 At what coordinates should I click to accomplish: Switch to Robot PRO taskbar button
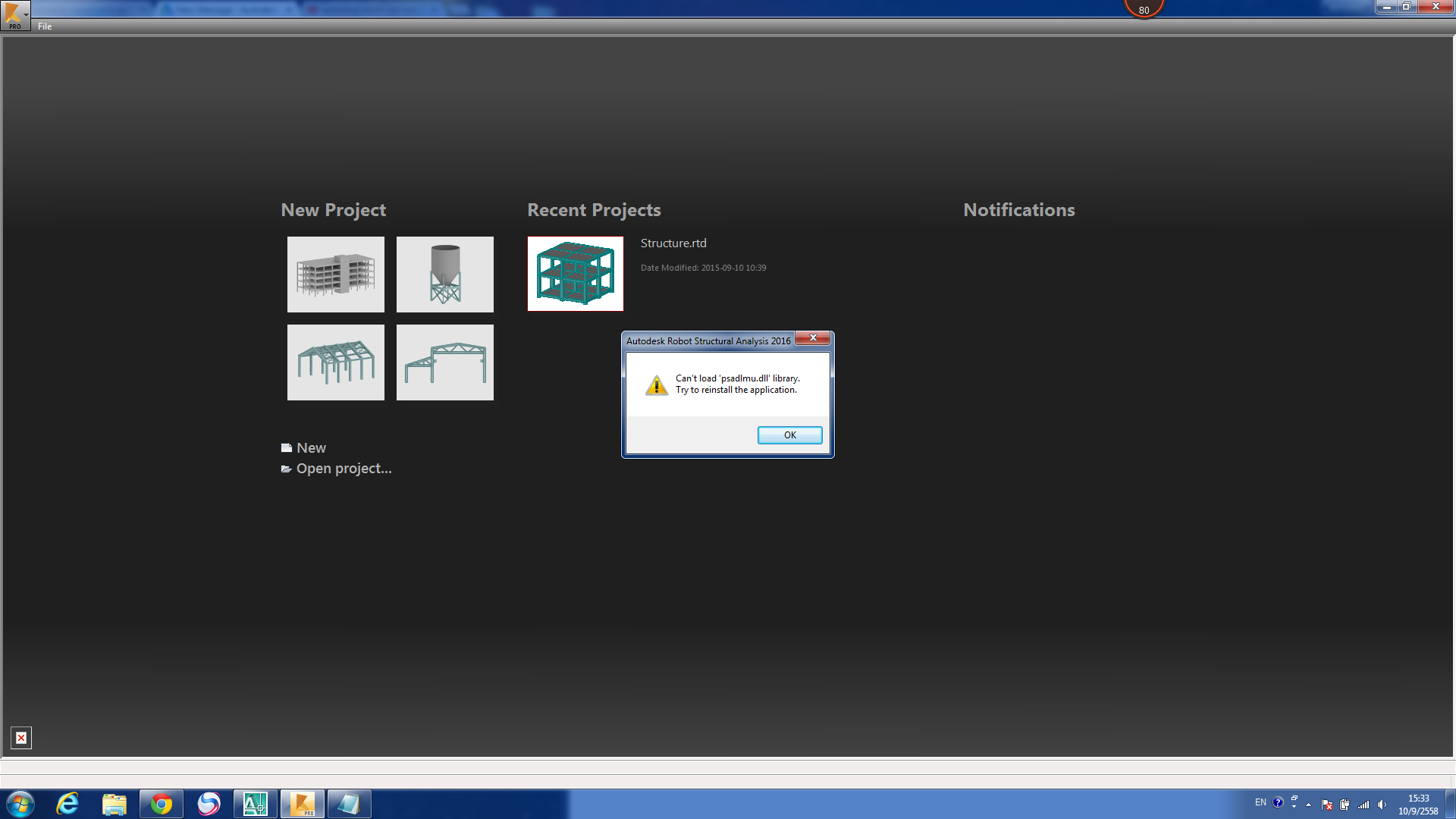[303, 804]
